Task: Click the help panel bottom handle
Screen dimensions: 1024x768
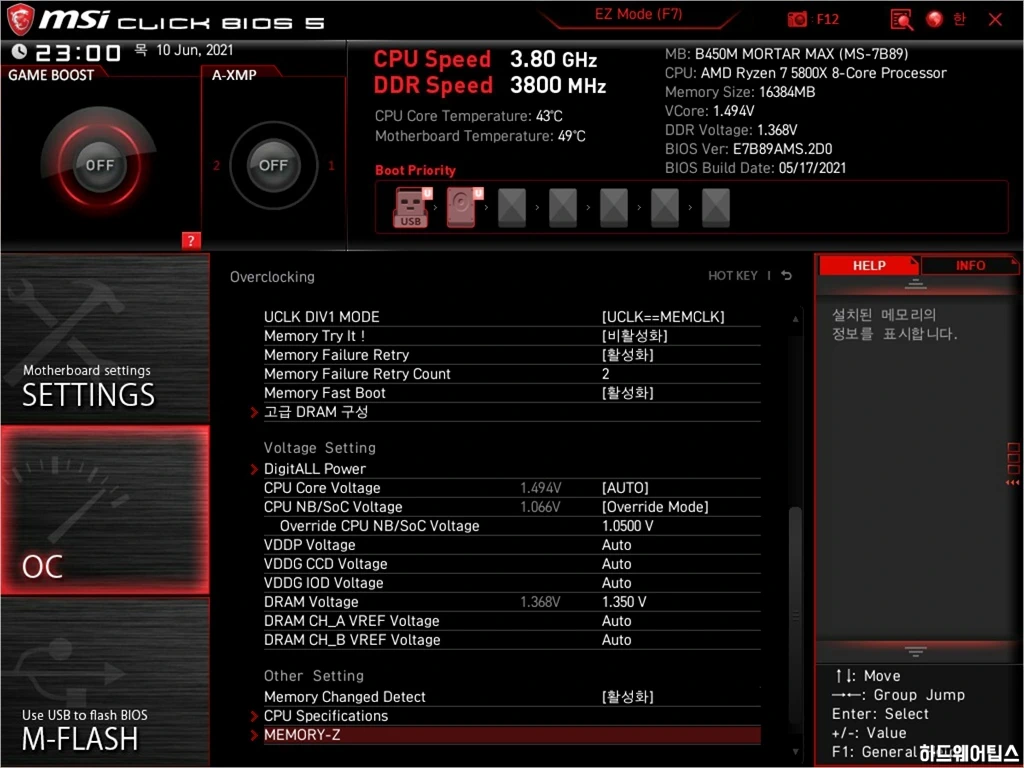Action: click(x=915, y=651)
